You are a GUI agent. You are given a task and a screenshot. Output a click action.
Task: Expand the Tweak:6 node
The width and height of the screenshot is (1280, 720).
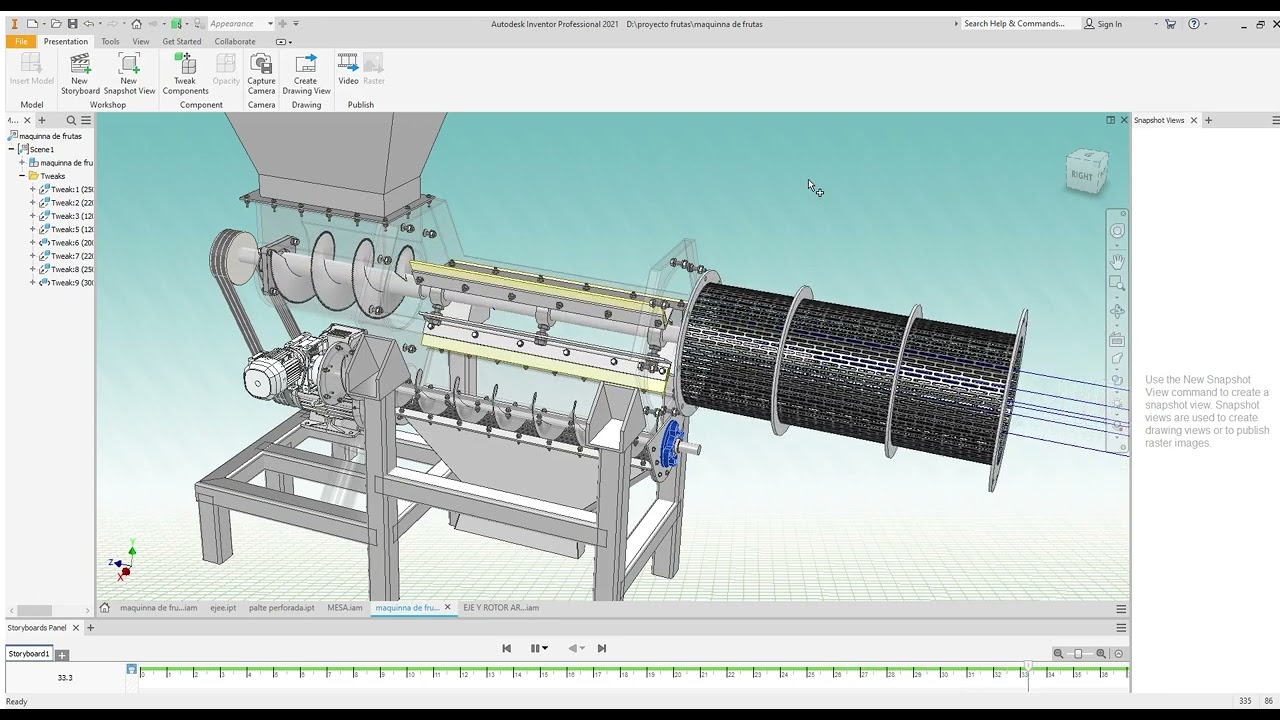click(x=33, y=243)
